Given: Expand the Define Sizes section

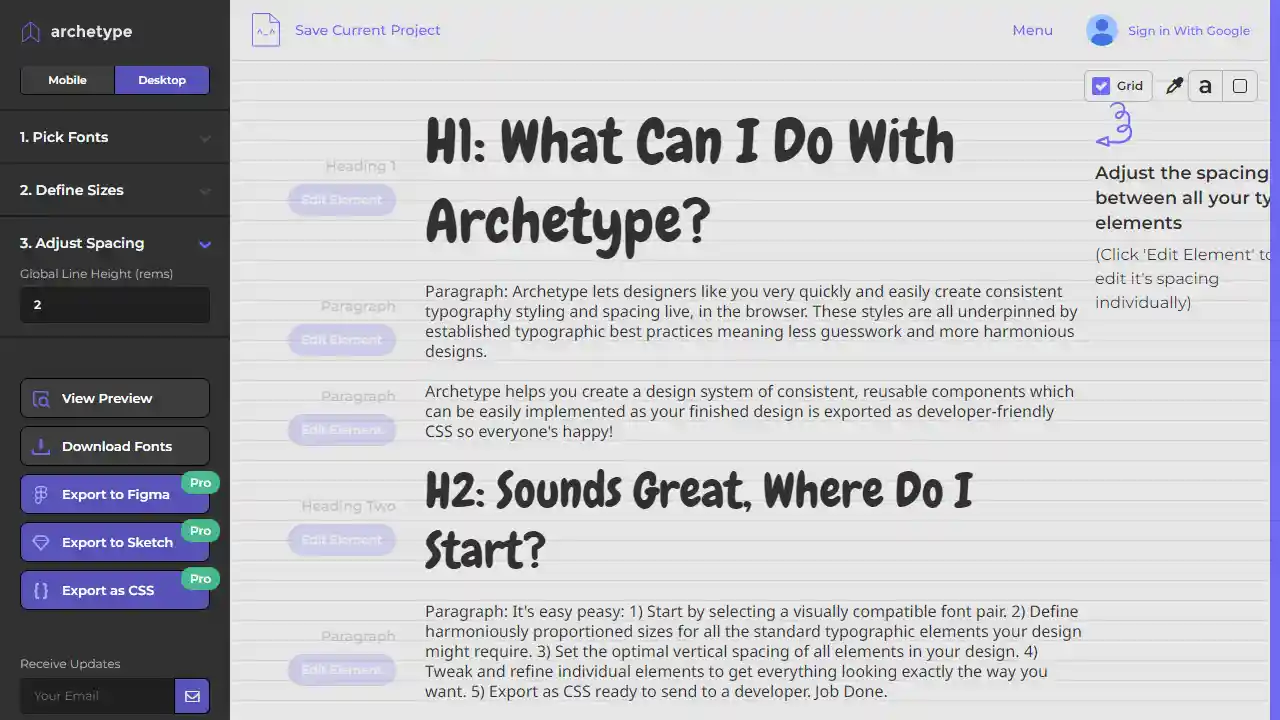Looking at the screenshot, I should (x=114, y=190).
